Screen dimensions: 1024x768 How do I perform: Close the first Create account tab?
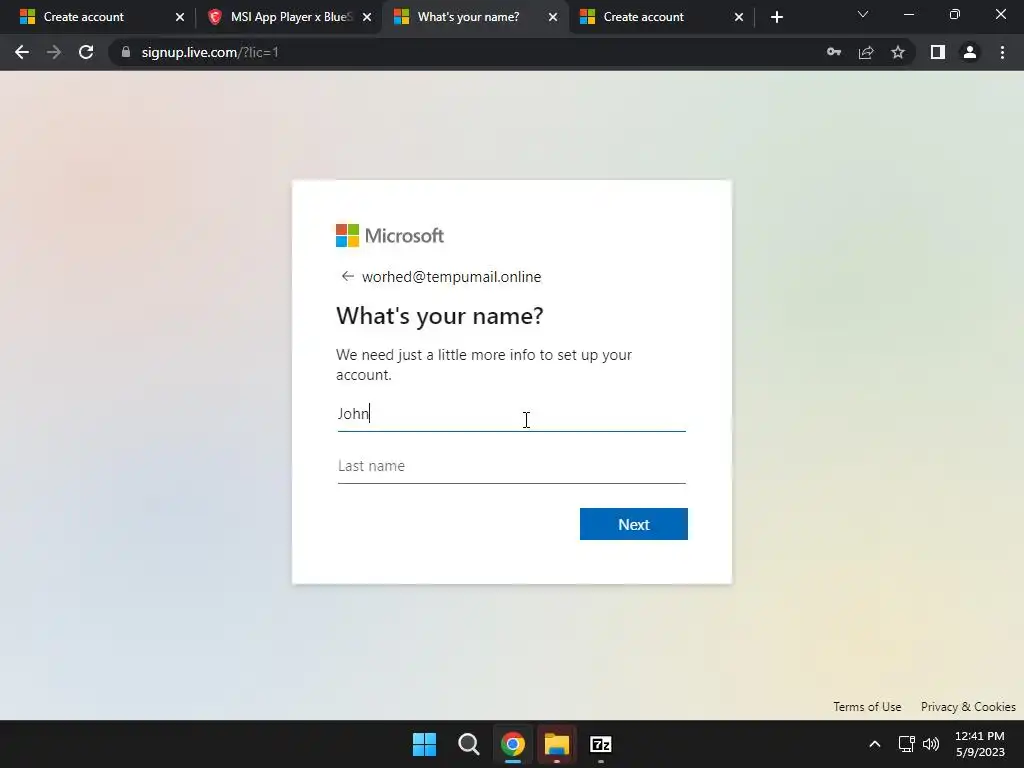[x=180, y=17]
